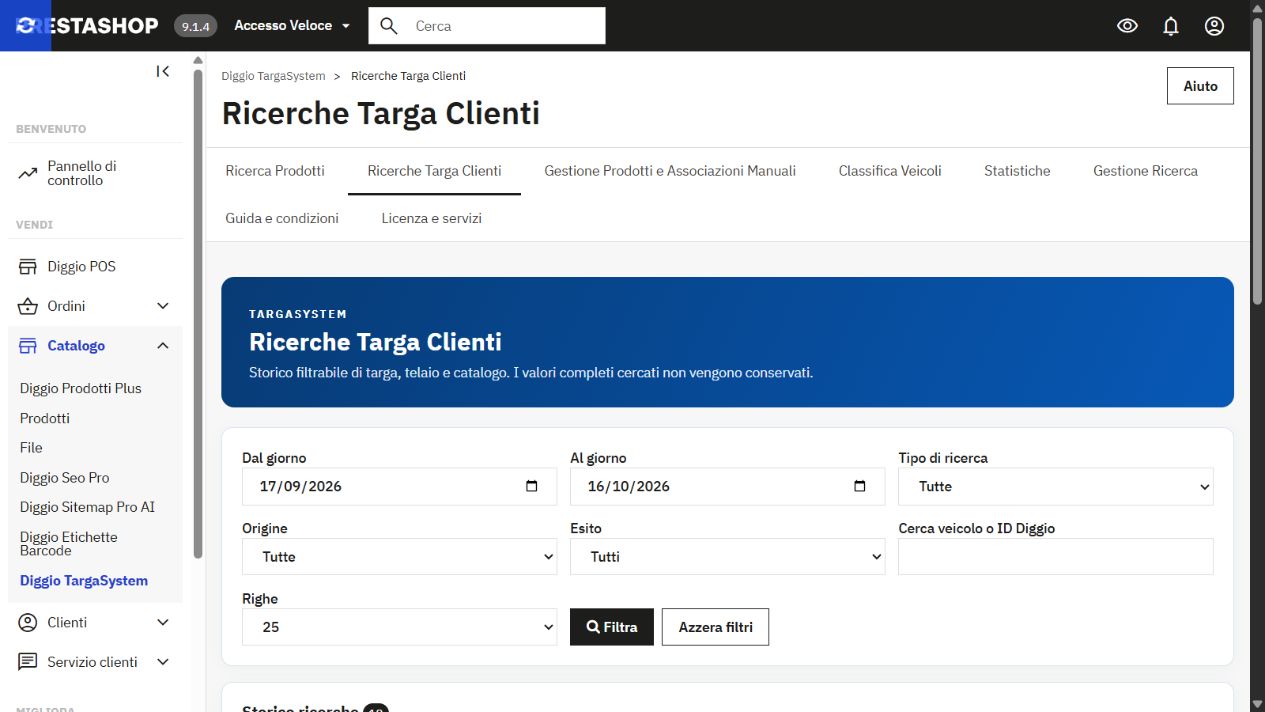This screenshot has width=1265, height=712.
Task: Open the user profile account icon
Action: 1214,26
